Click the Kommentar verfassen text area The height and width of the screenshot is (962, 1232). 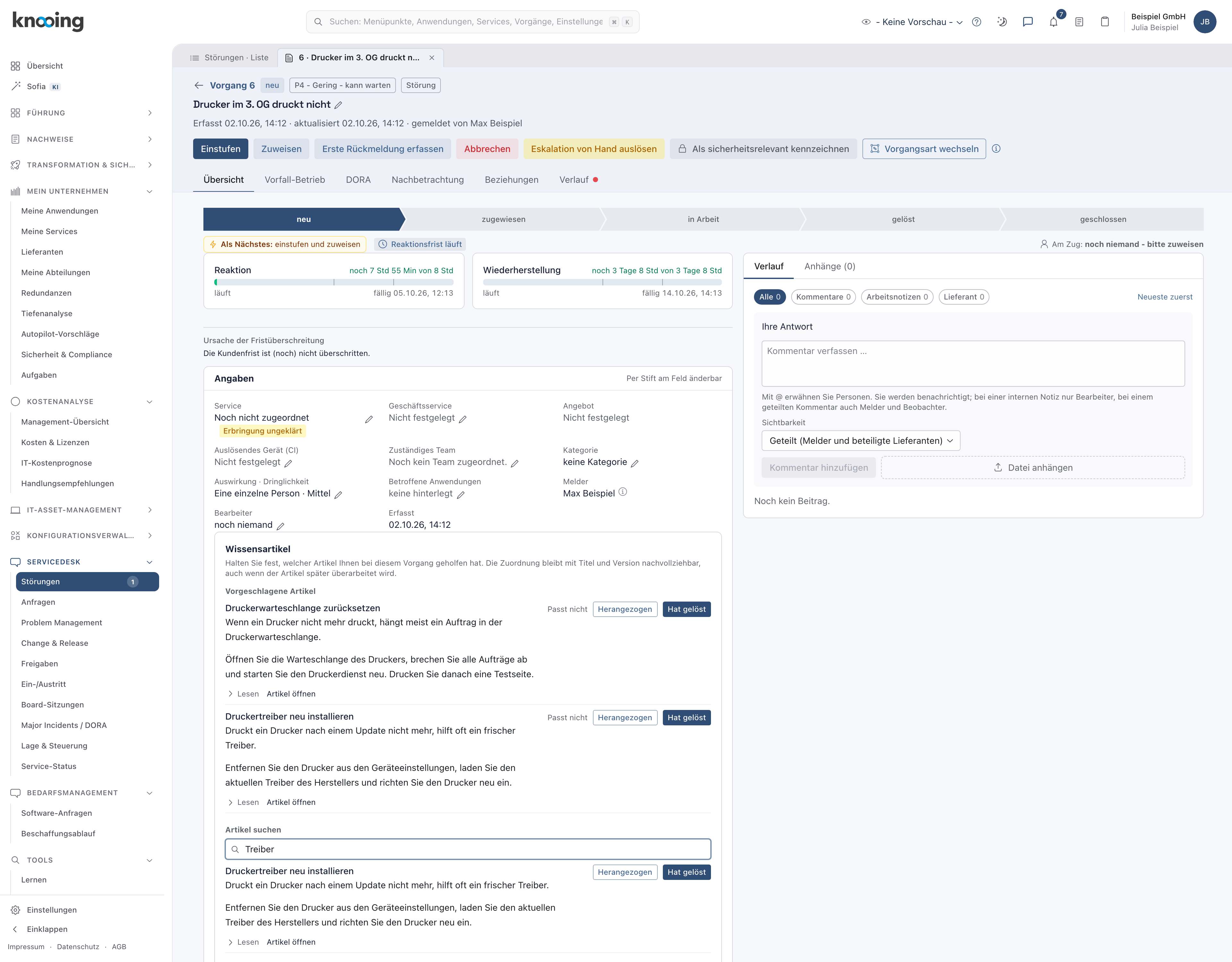[973, 364]
